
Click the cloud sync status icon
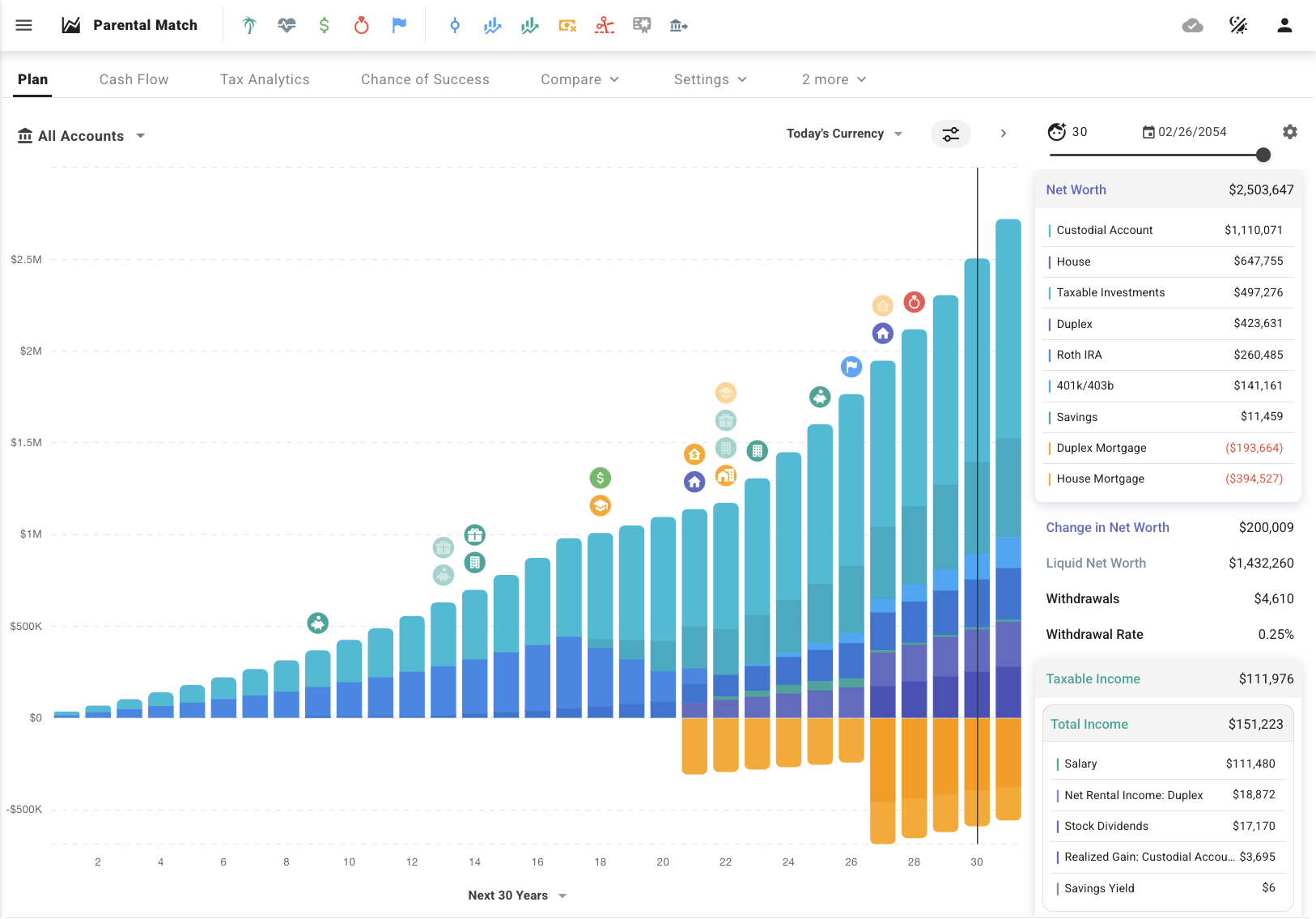click(x=1192, y=25)
